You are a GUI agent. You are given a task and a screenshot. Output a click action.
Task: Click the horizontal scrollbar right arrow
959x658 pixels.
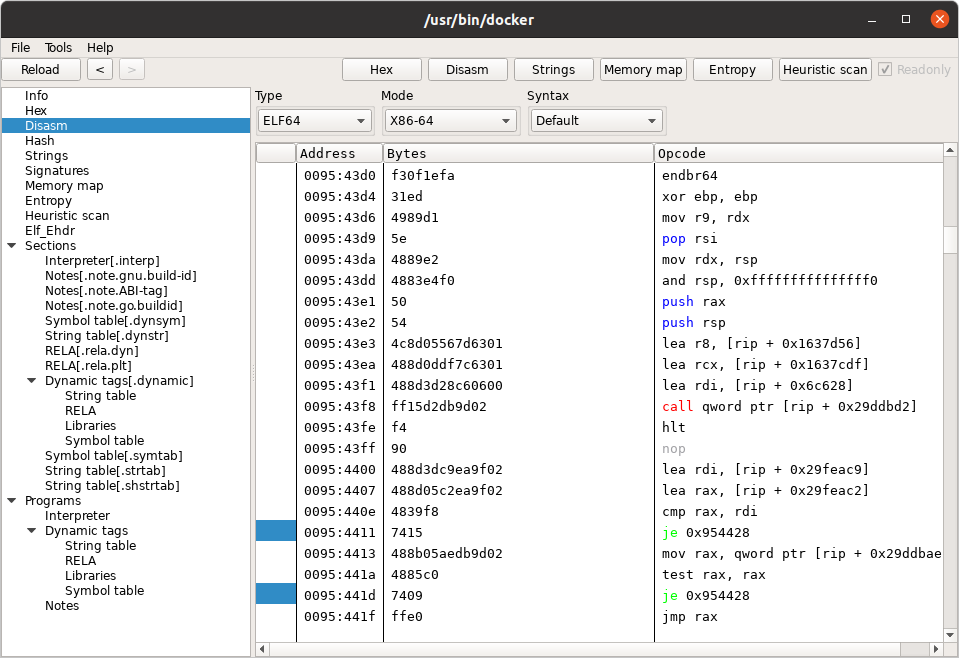point(936,649)
